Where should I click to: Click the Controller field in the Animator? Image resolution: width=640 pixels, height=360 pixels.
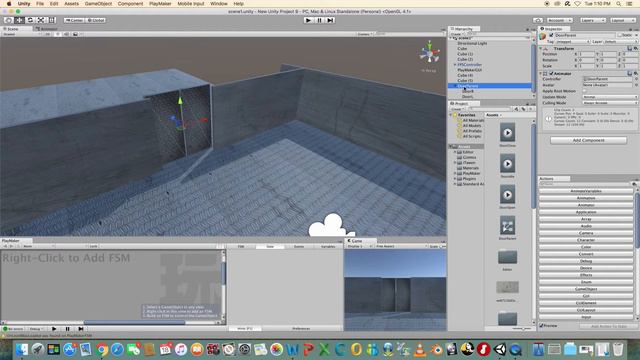[x=607, y=79]
